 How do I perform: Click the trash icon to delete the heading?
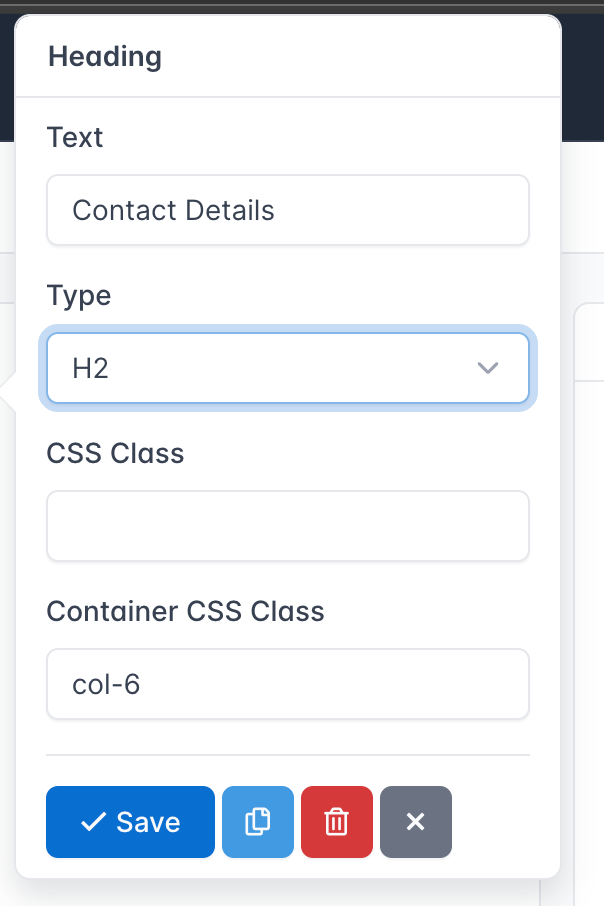coord(336,822)
